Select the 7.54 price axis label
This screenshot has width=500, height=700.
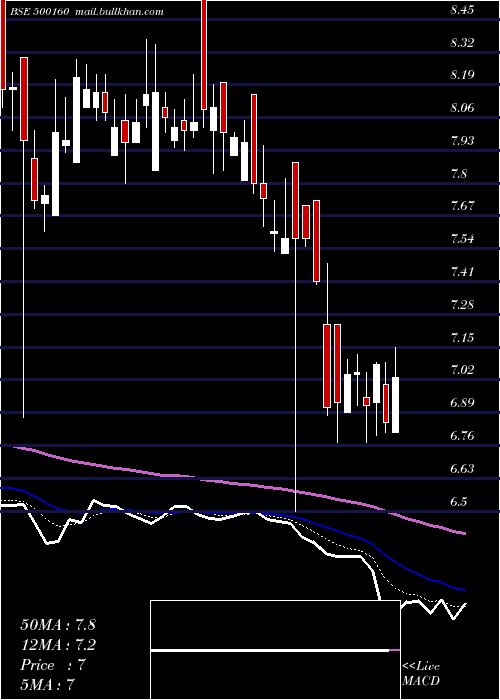coord(462,239)
